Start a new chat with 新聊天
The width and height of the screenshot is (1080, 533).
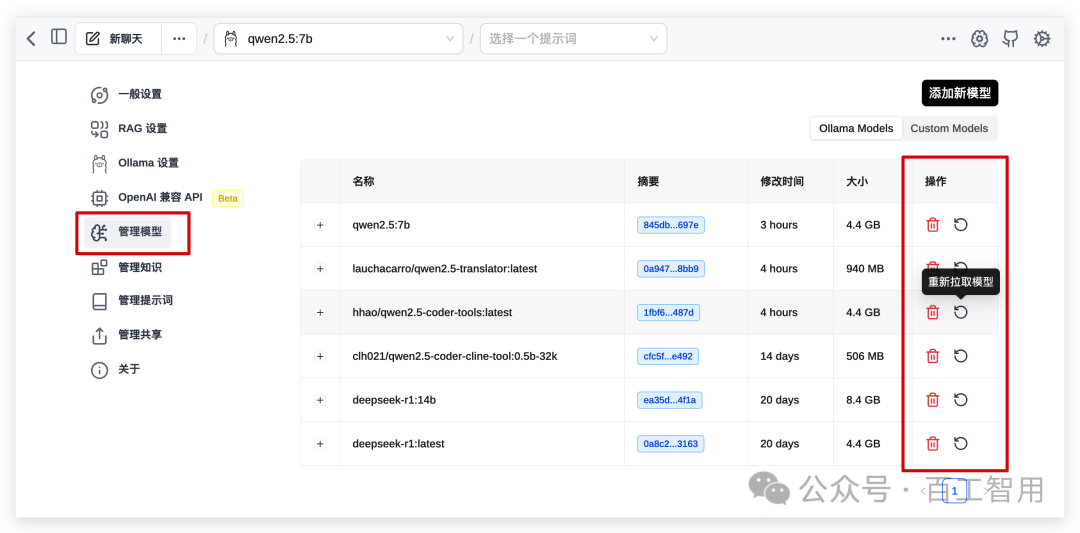pyautogui.click(x=118, y=39)
